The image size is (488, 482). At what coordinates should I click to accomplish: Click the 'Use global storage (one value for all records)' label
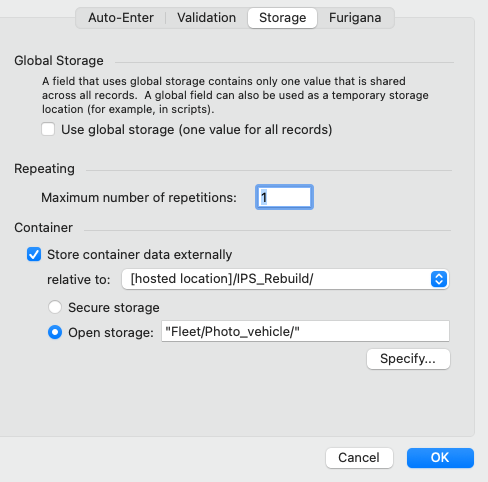197,130
